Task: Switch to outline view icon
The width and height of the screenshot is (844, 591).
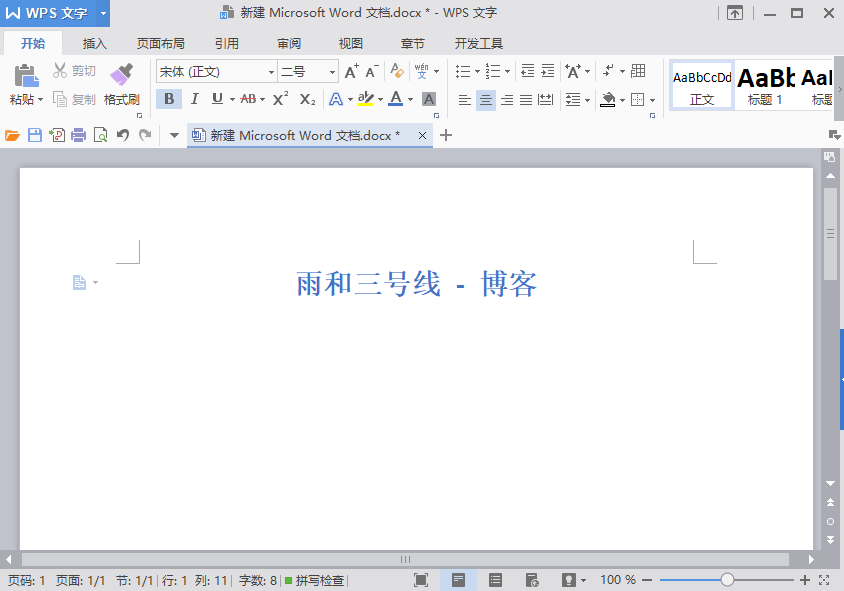Action: tap(495, 580)
